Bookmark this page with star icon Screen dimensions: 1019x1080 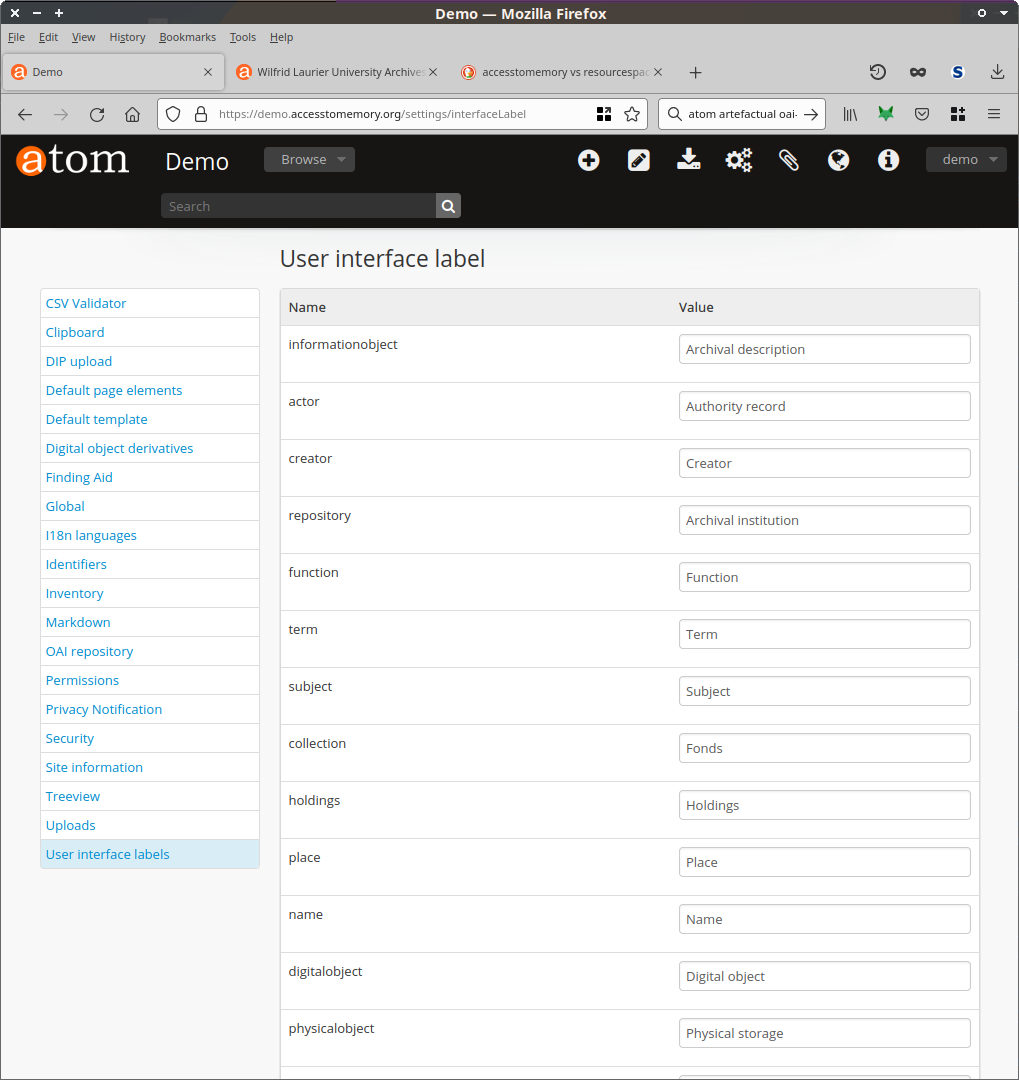point(632,114)
